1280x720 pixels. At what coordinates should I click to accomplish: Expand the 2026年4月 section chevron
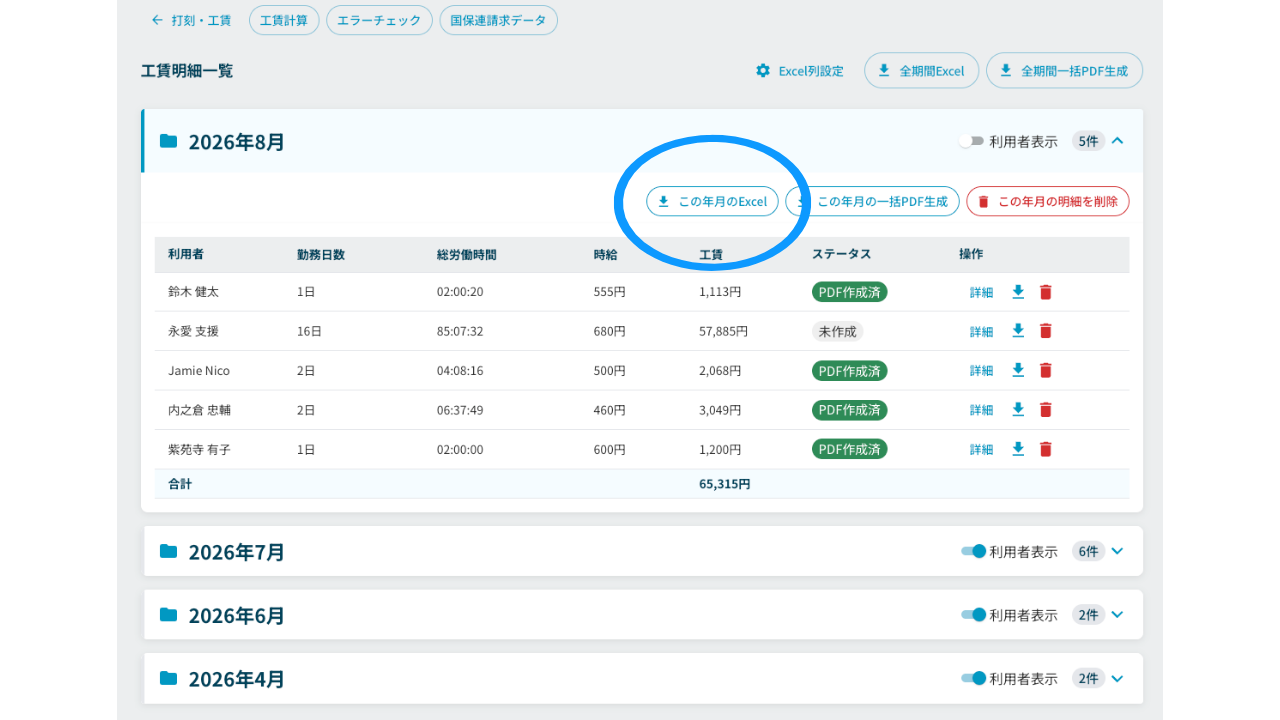(1118, 679)
